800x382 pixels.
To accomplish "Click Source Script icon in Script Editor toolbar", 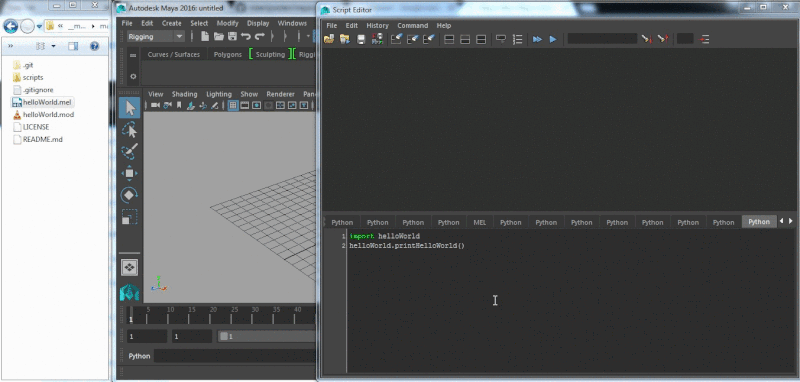I will [345, 39].
